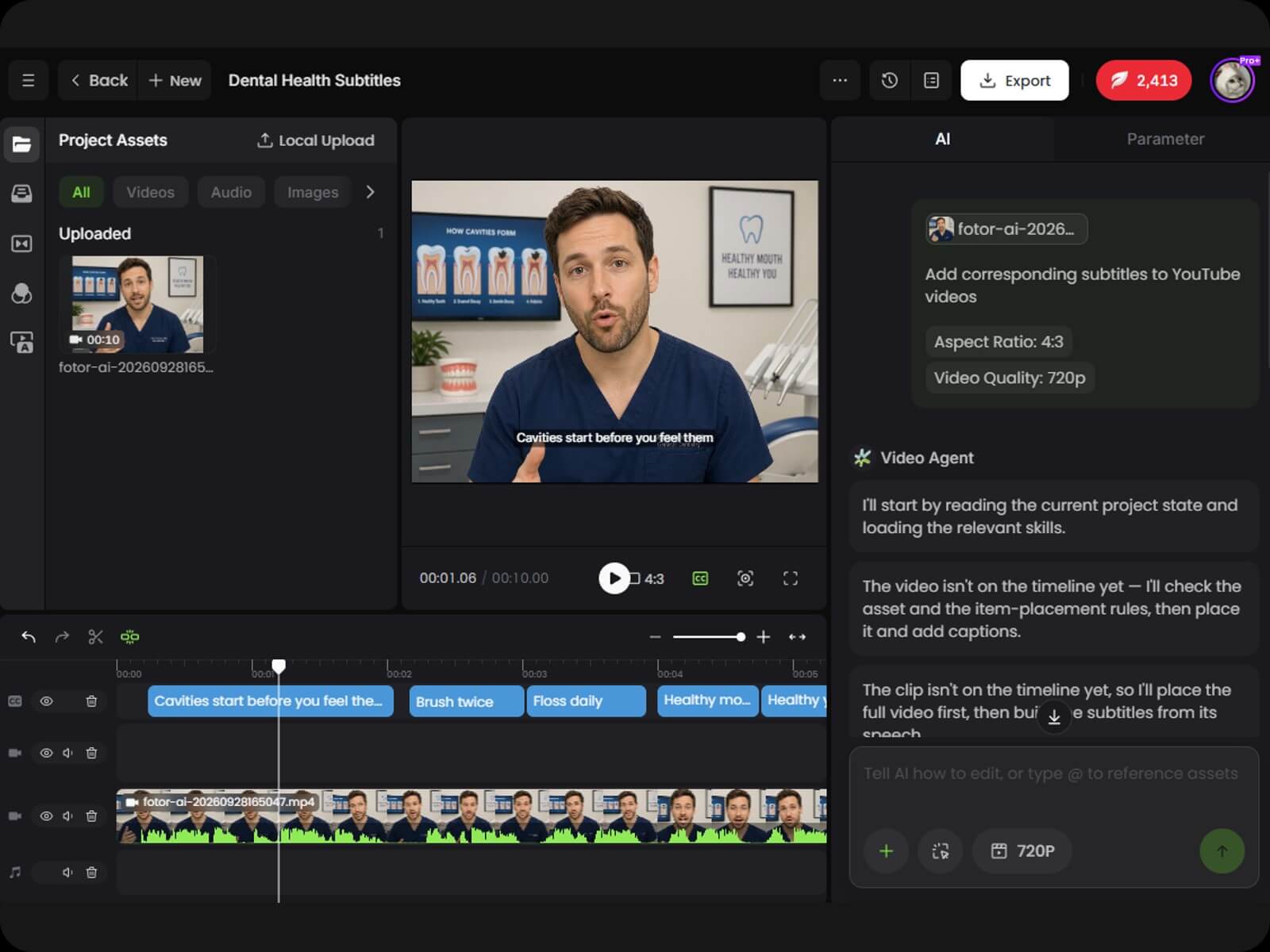Enter fullscreen preview mode

point(791,578)
